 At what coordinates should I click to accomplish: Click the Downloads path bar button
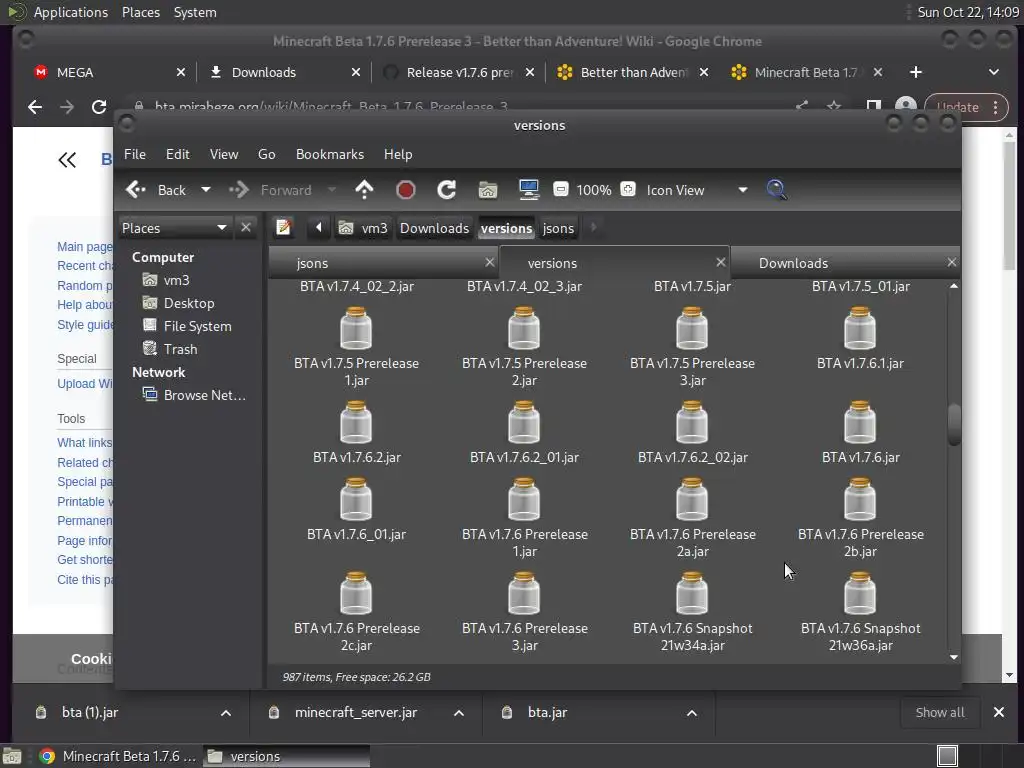tap(434, 228)
